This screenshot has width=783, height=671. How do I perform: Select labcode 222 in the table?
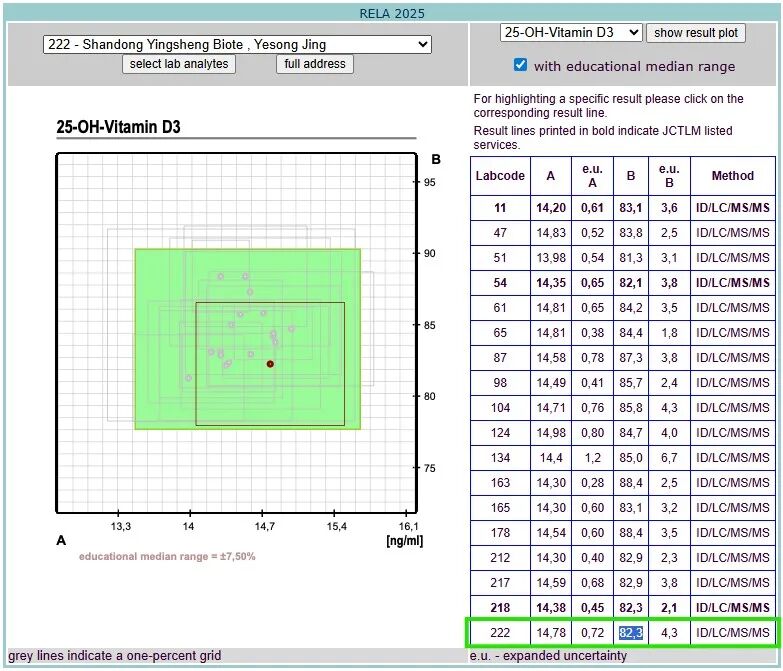(x=500, y=632)
